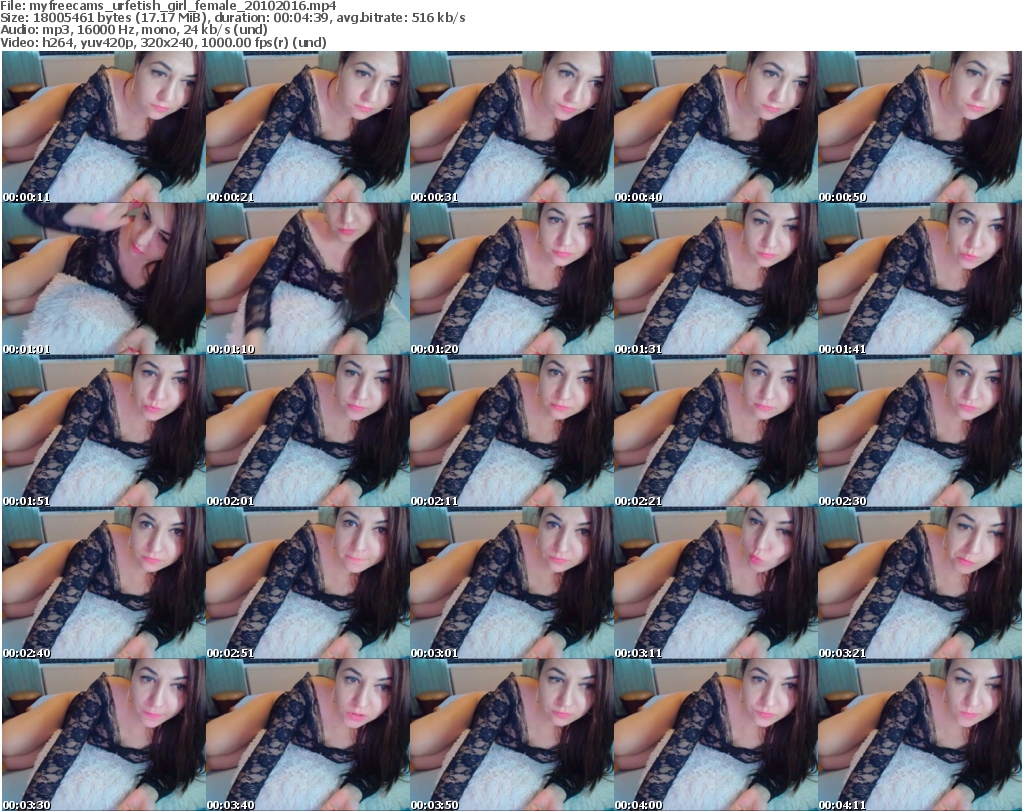Choose the frame timestamped 00:03:21
The width and height of the screenshot is (1024, 811).
pyautogui.click(x=920, y=583)
